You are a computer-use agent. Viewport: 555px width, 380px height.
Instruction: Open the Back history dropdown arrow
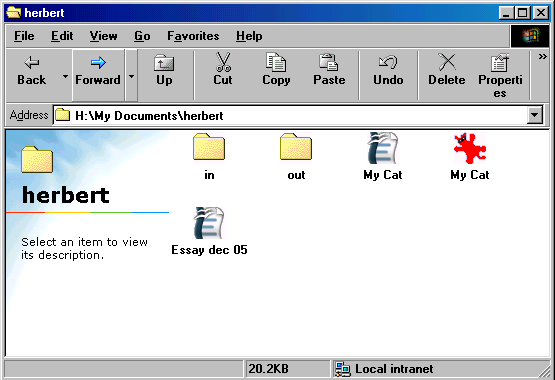click(x=65, y=76)
